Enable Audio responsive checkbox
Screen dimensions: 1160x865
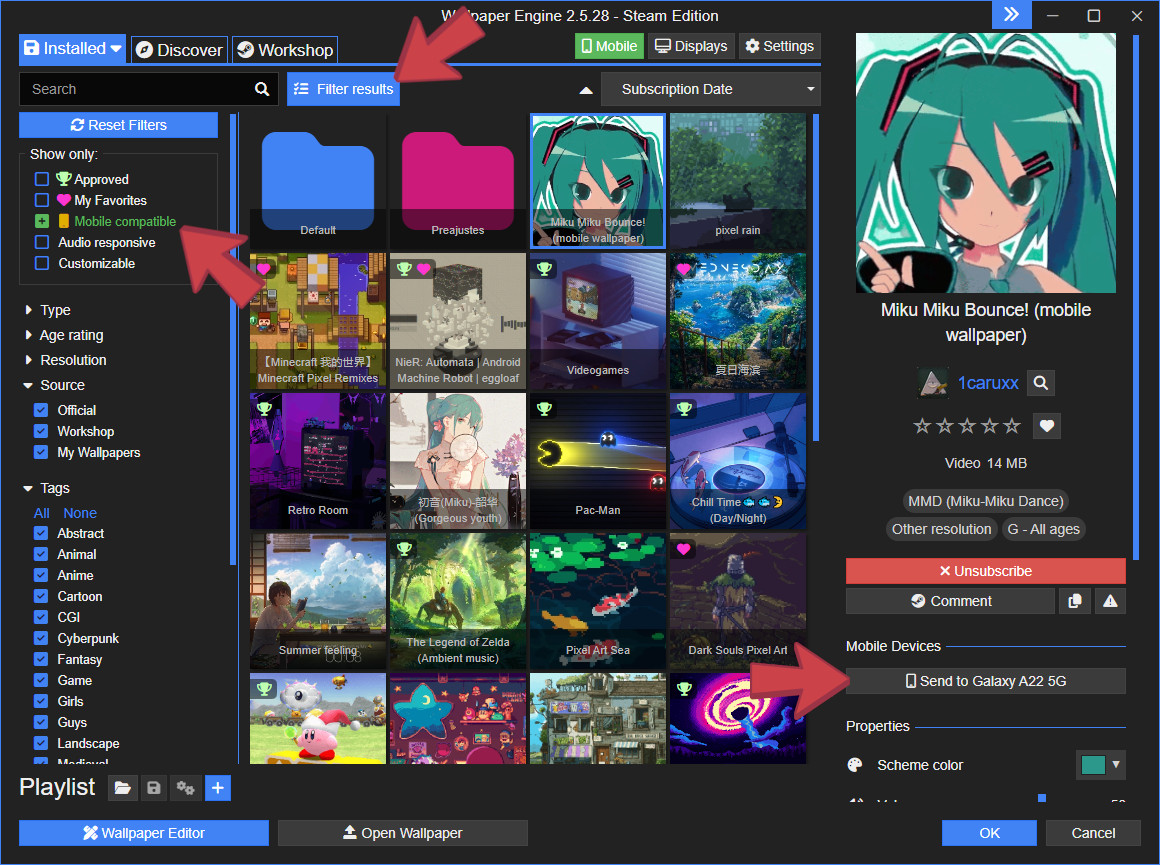coord(42,242)
